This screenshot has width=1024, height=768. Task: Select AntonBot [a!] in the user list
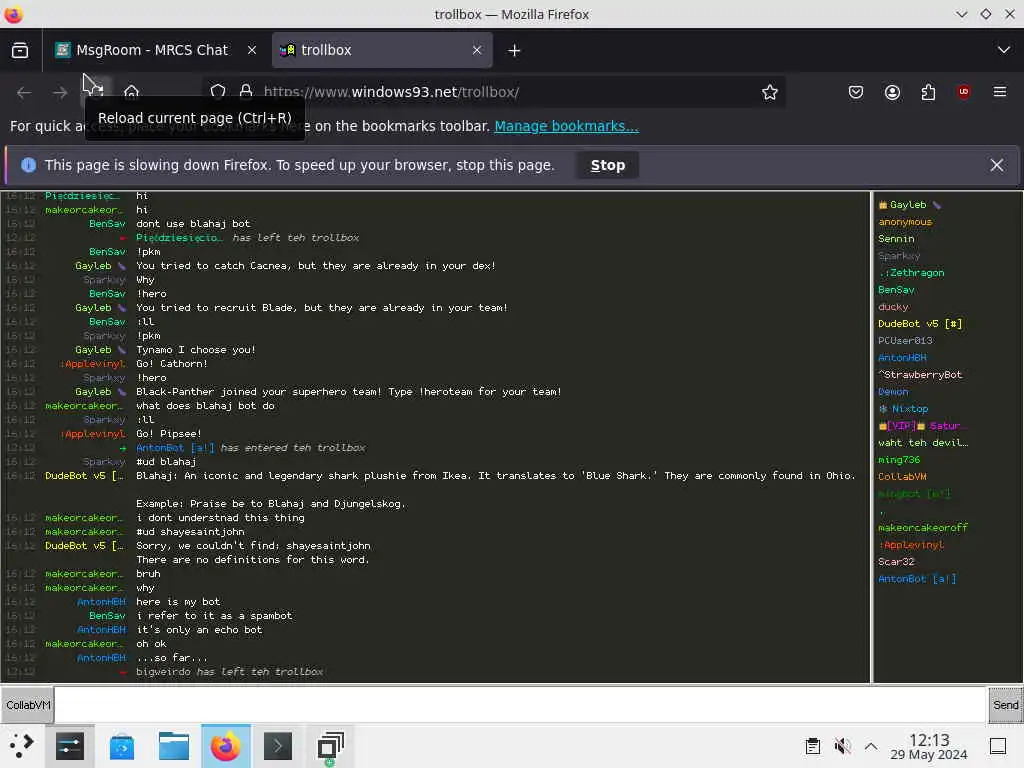click(917, 579)
